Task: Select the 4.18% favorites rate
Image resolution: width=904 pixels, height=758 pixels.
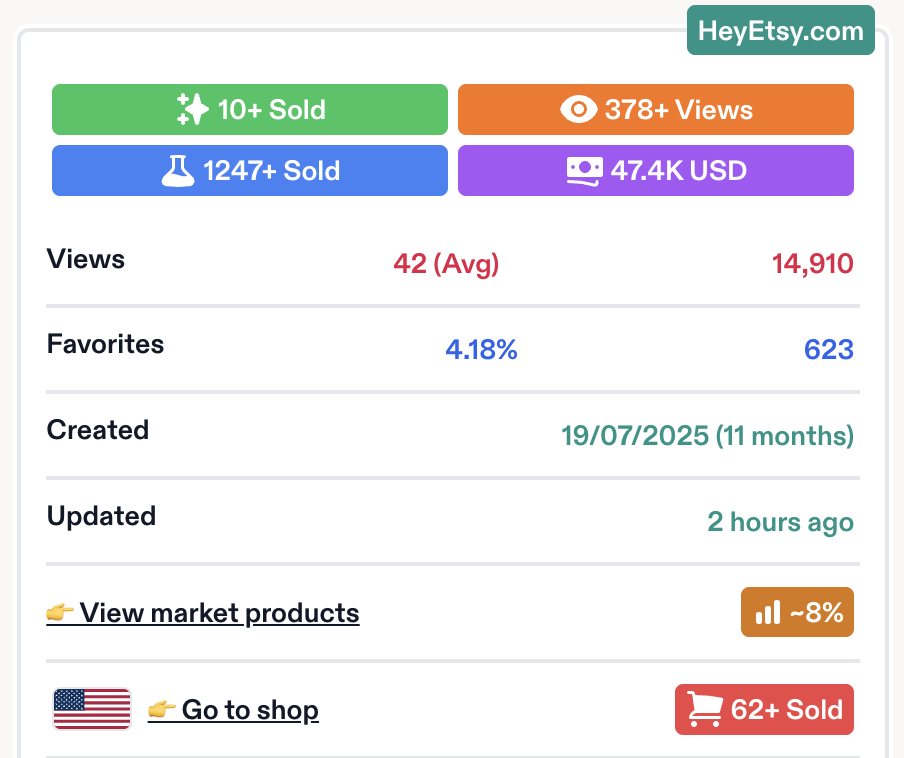Action: (x=481, y=350)
